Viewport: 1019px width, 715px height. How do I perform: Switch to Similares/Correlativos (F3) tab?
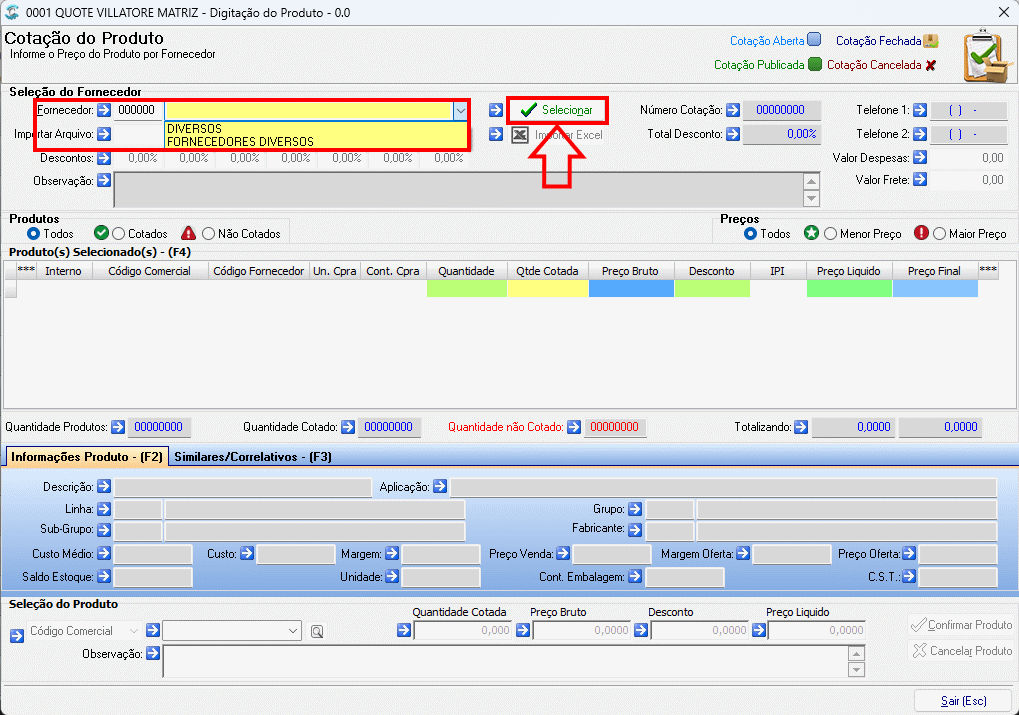tap(253, 456)
